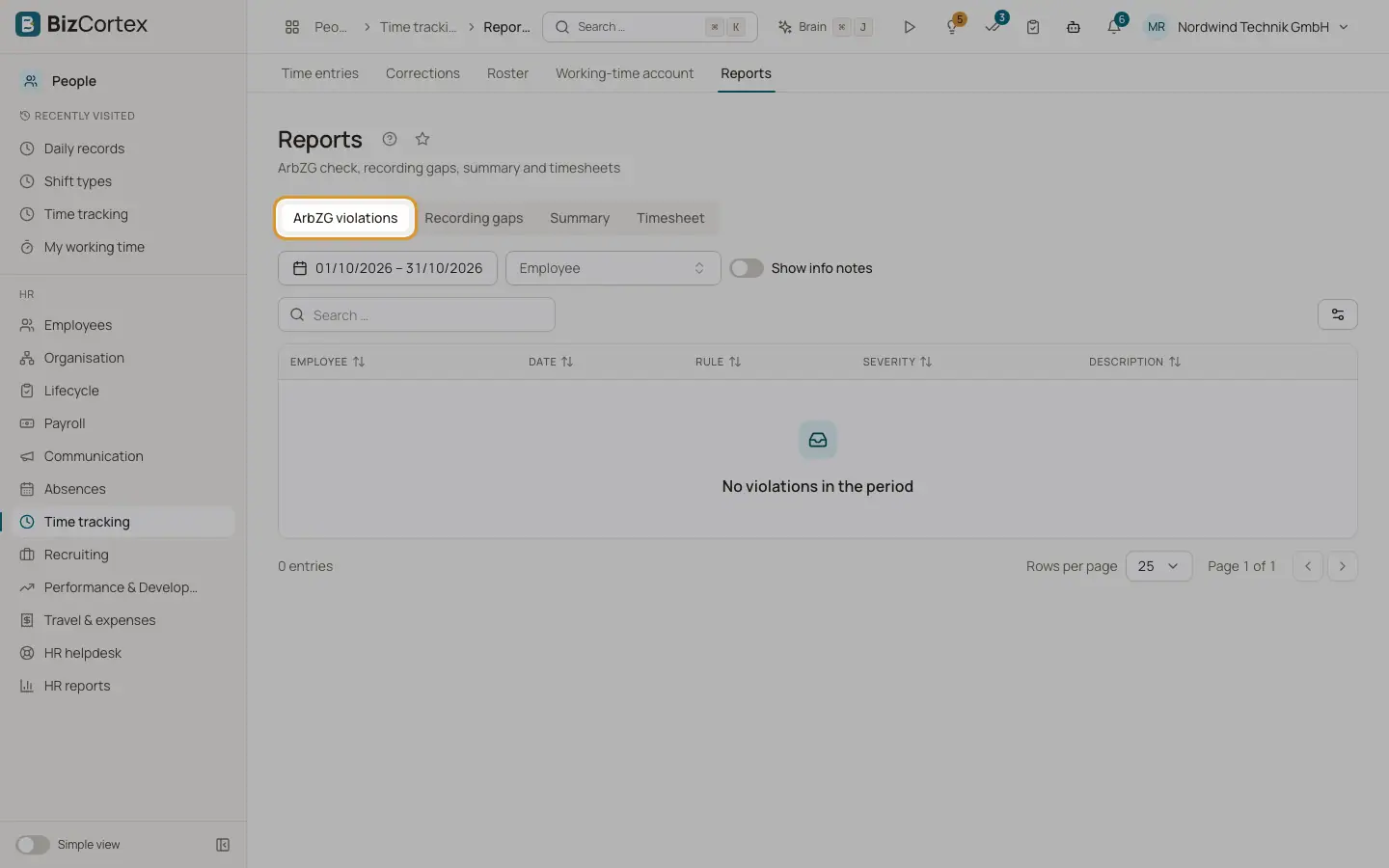Favorite the Reports page with star icon

point(422,139)
